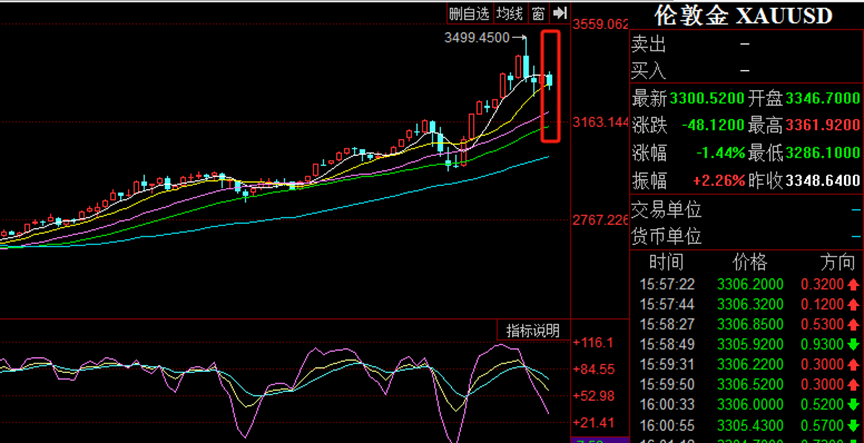Click the down arrow in the 15:58:49 row
The image size is (864, 443).
pos(854,345)
